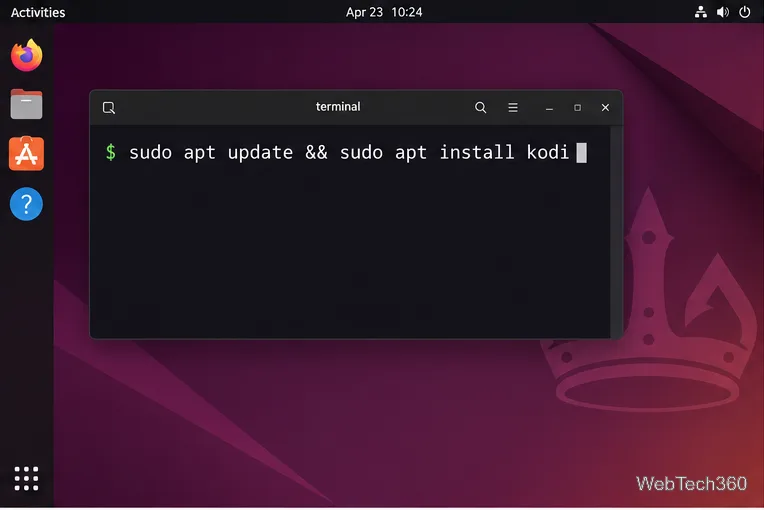Click the word kodi in the command
Viewport: 764px width, 510px height.
tap(548, 152)
